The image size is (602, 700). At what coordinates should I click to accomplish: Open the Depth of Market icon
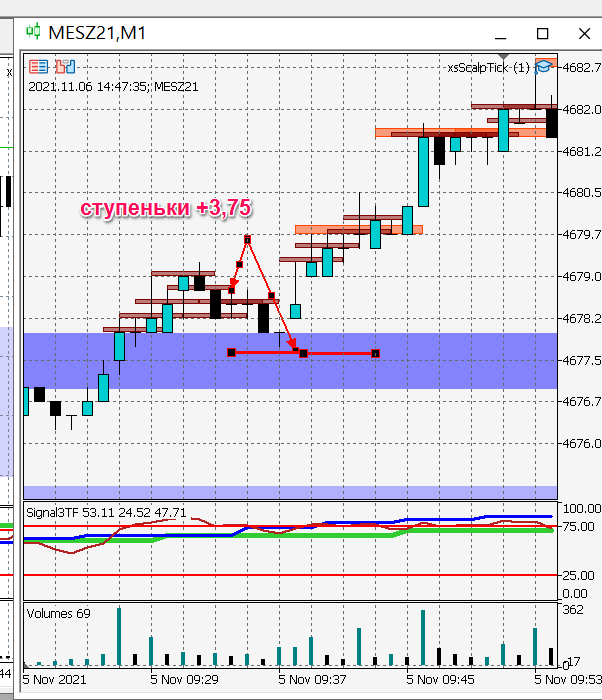(66, 67)
